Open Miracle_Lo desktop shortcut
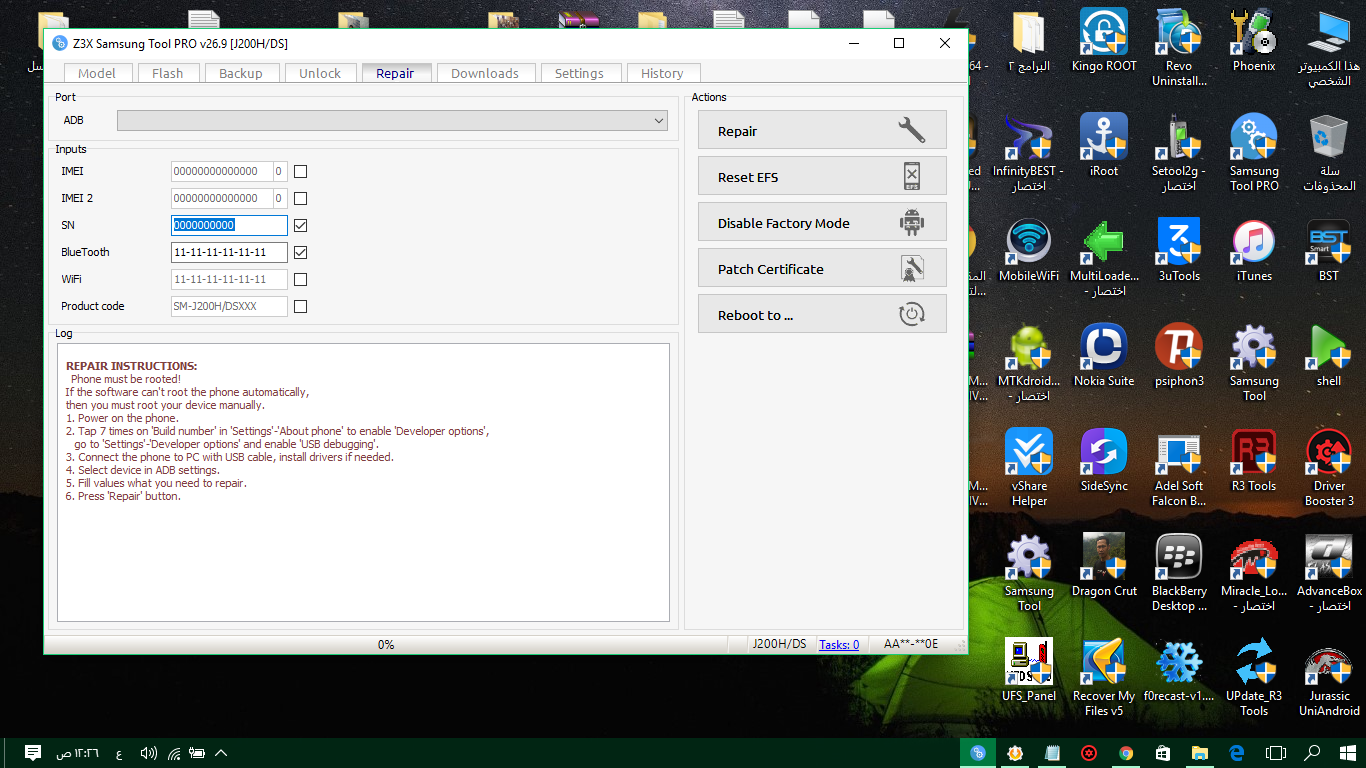1366x768 pixels. pos(1254,573)
